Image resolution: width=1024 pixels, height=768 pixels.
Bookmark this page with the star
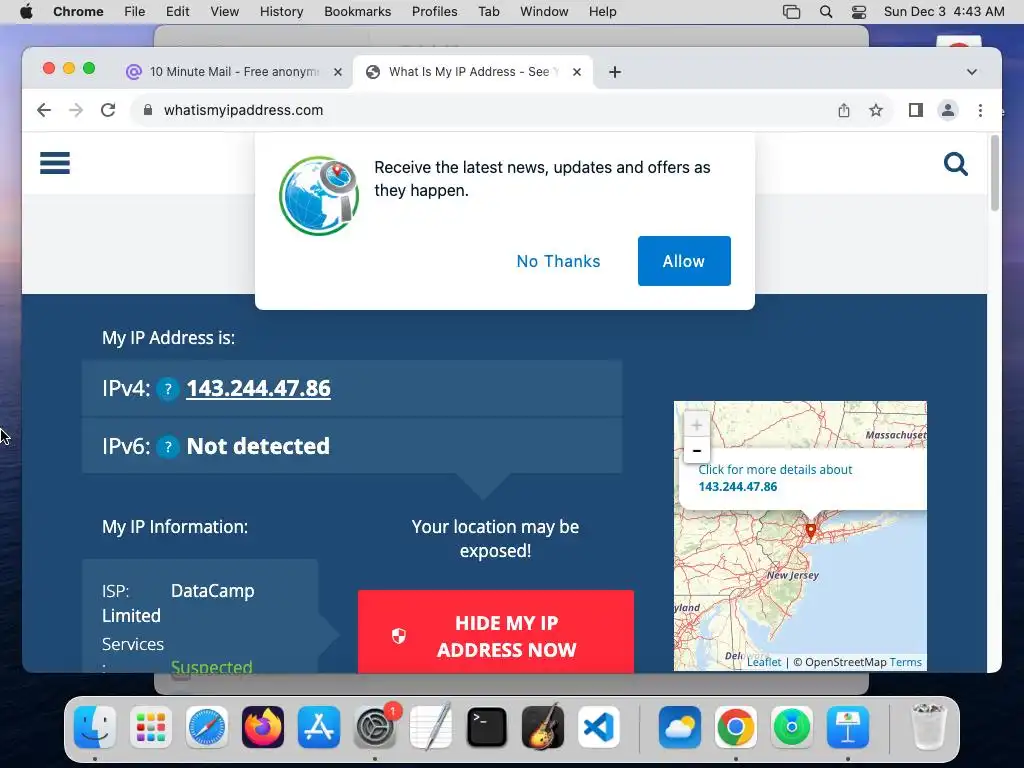click(x=876, y=110)
